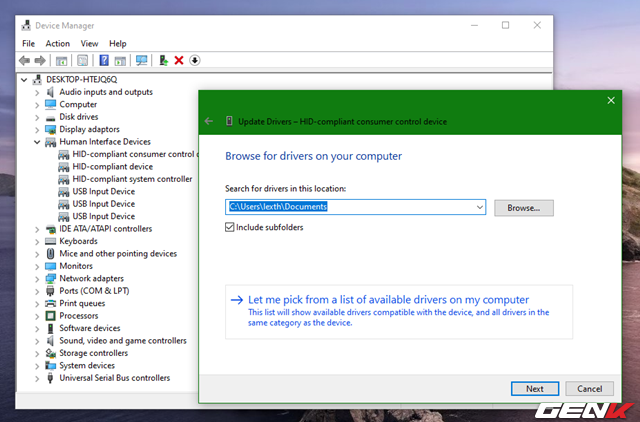Select HID-compliant consumer control device
640x422 pixels.
click(x=135, y=154)
